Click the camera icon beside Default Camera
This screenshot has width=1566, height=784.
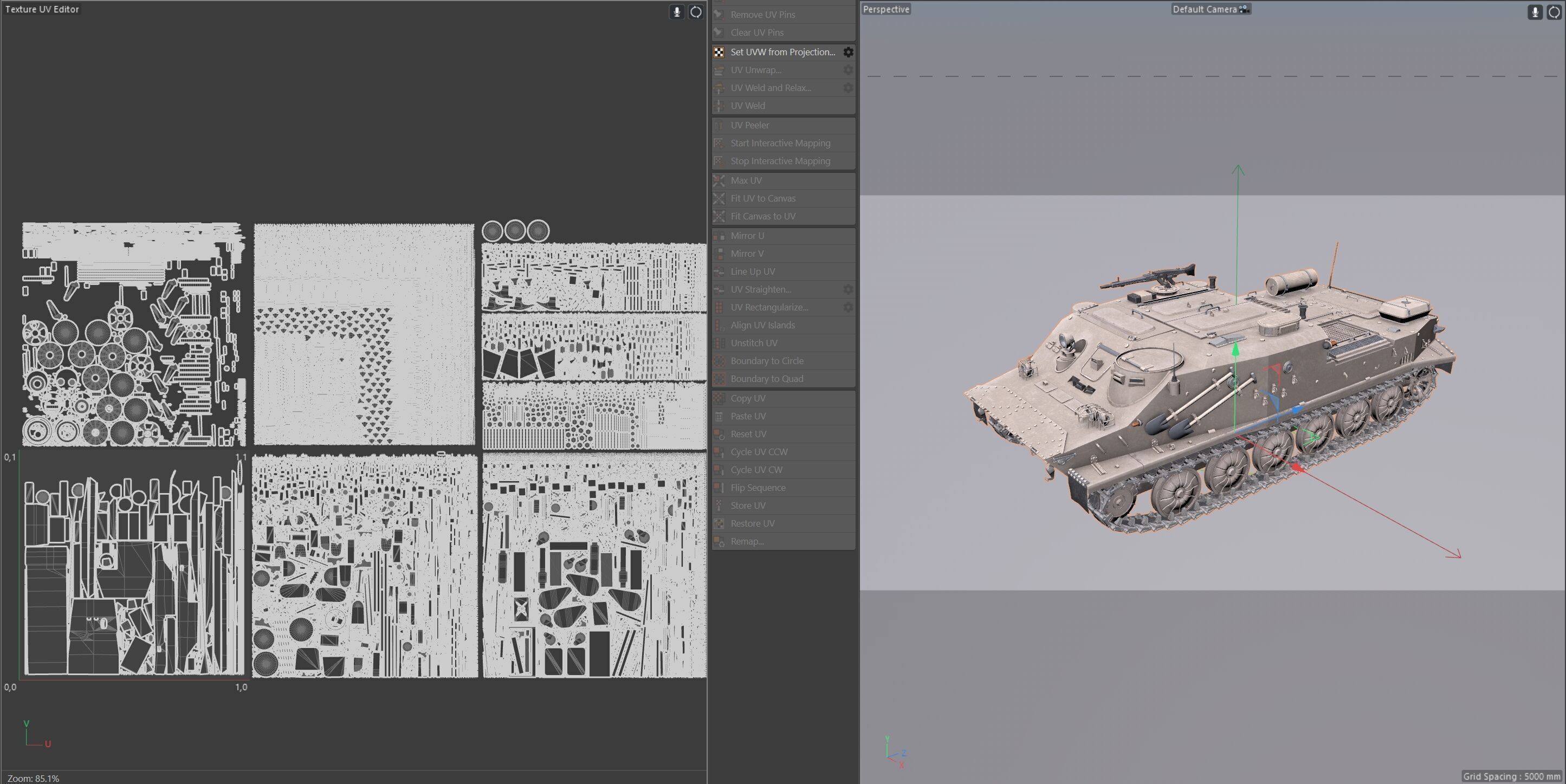point(1244,9)
